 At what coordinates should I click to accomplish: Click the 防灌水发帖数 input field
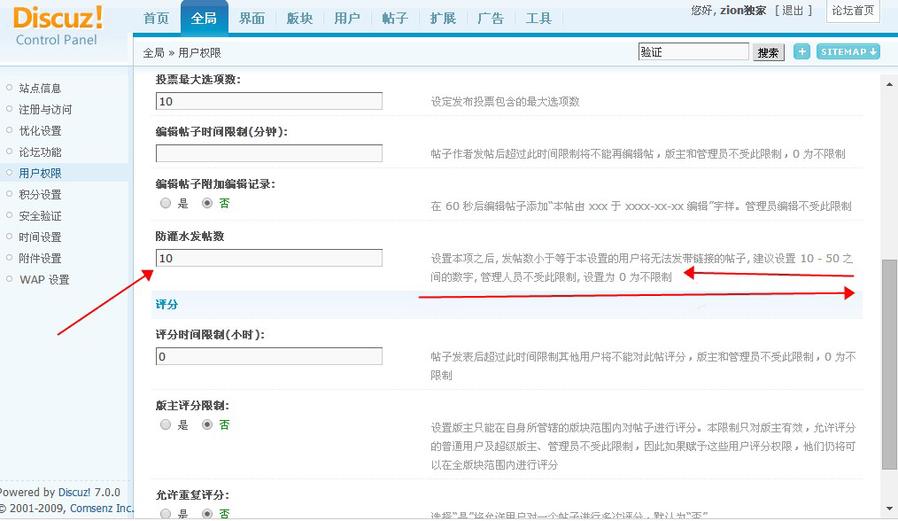click(x=269, y=258)
